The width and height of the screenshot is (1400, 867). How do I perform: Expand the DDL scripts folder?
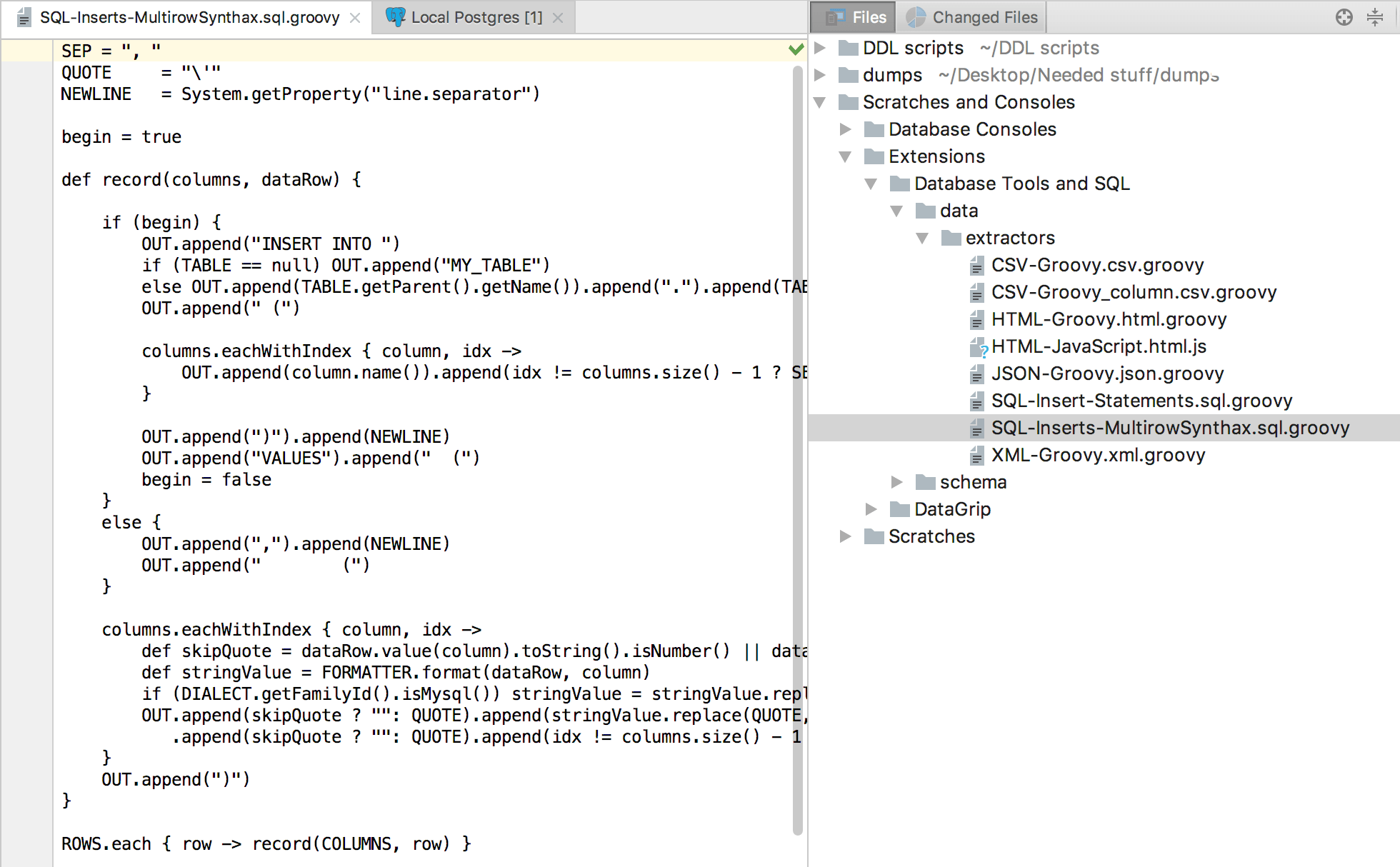tap(820, 48)
